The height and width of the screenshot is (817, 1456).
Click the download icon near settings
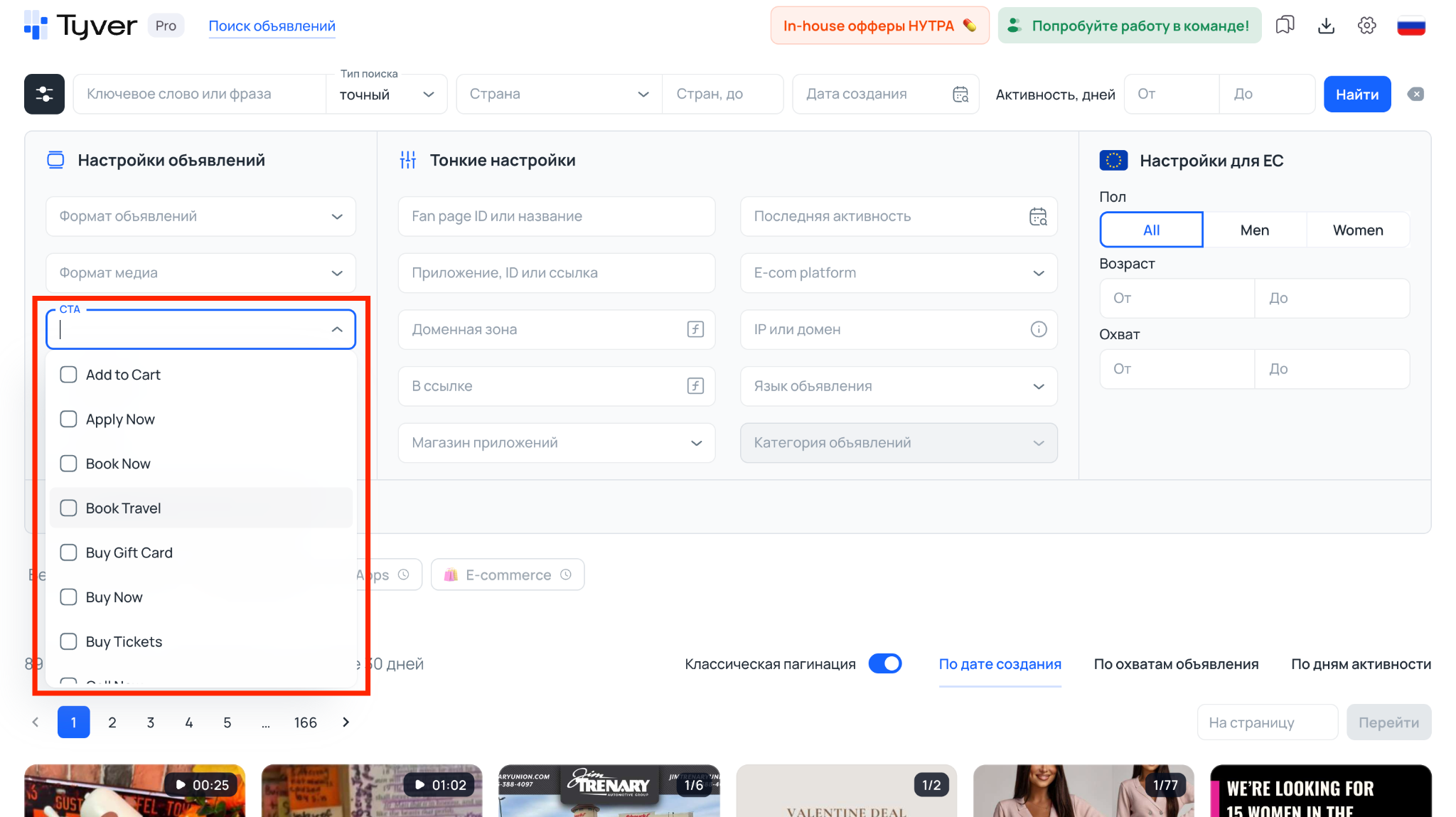[x=1326, y=25]
